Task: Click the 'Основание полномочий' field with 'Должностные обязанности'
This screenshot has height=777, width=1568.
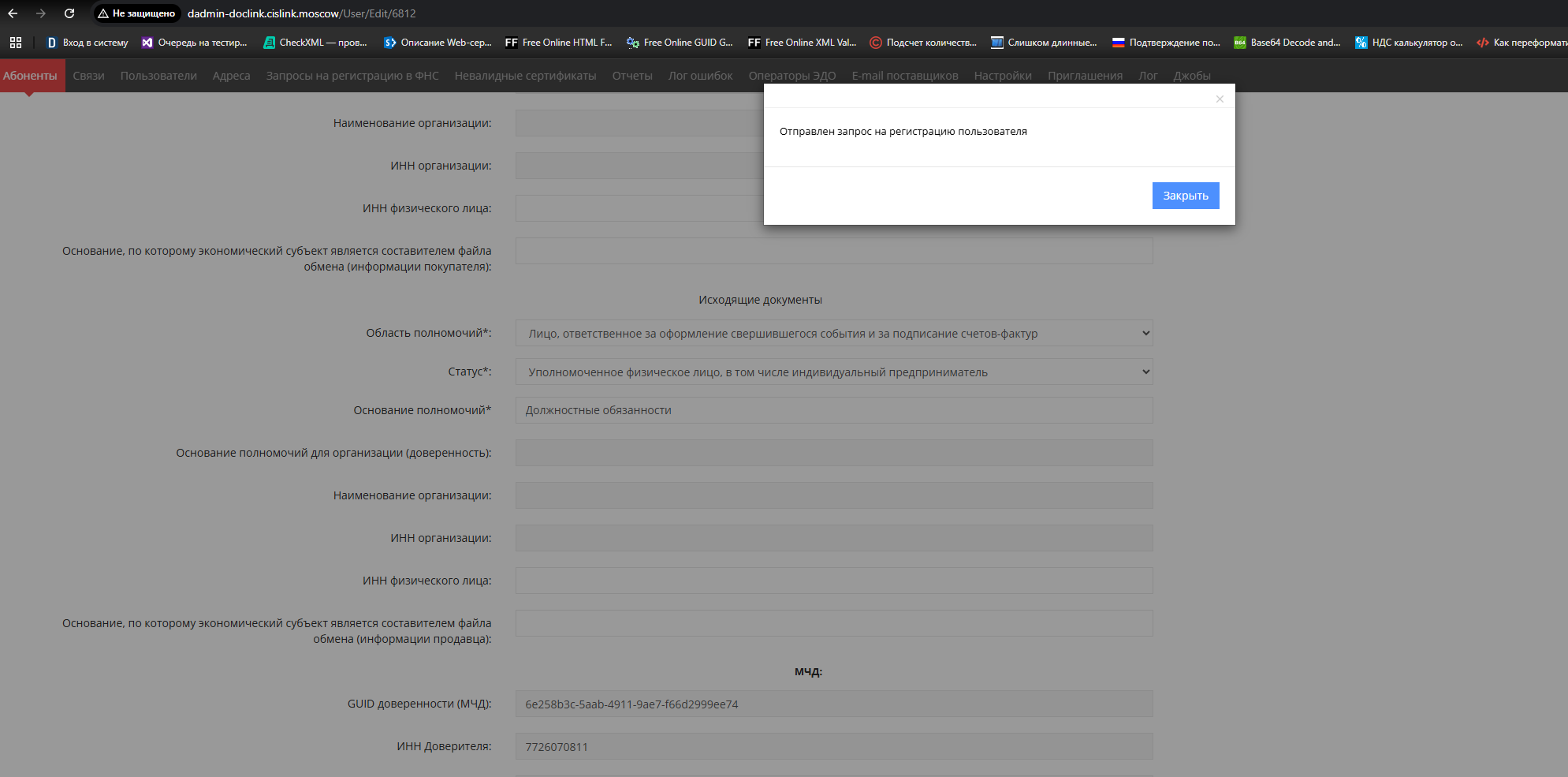Action: point(834,410)
